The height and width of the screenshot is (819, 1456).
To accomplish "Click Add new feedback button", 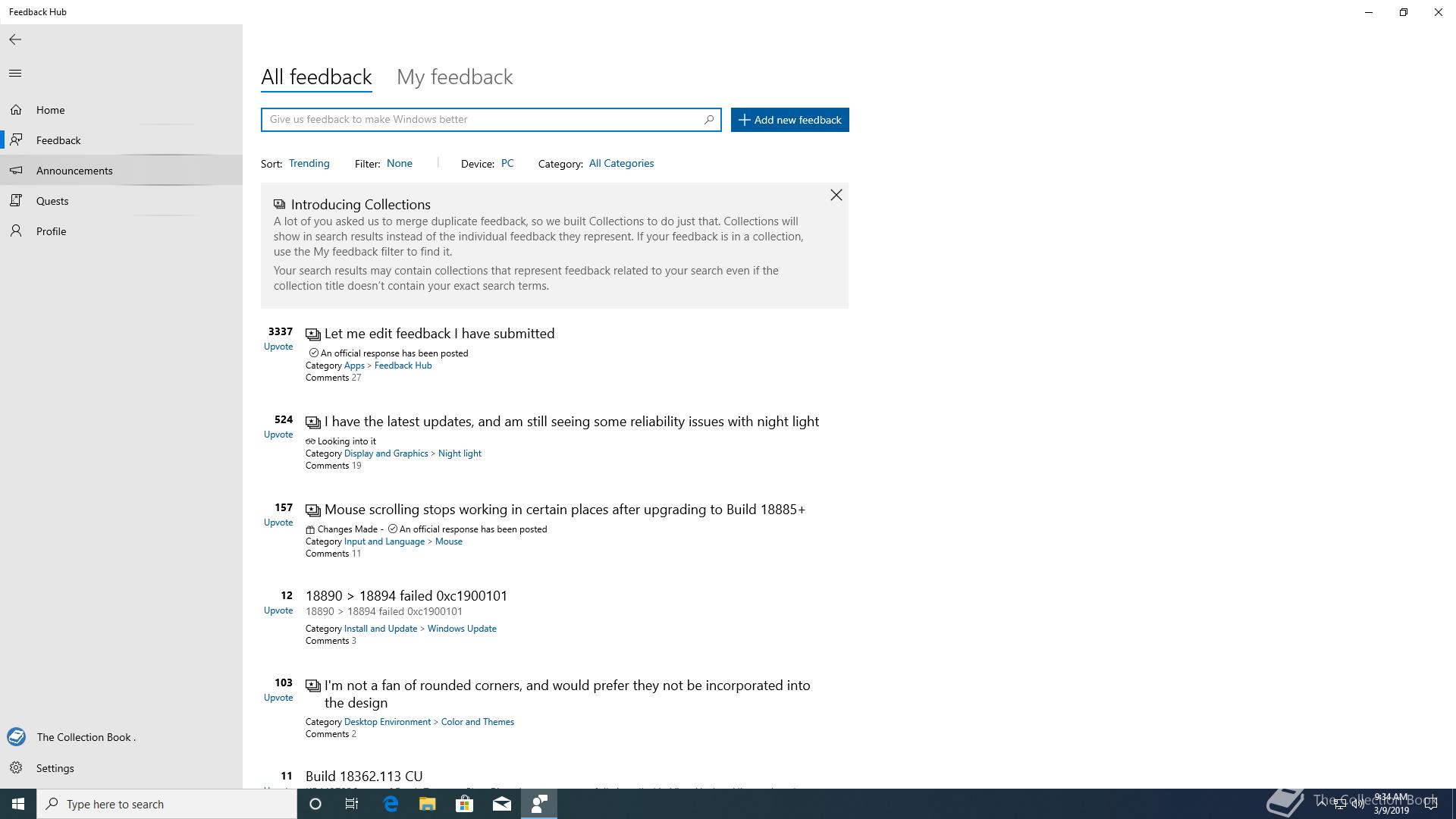I will [x=789, y=120].
